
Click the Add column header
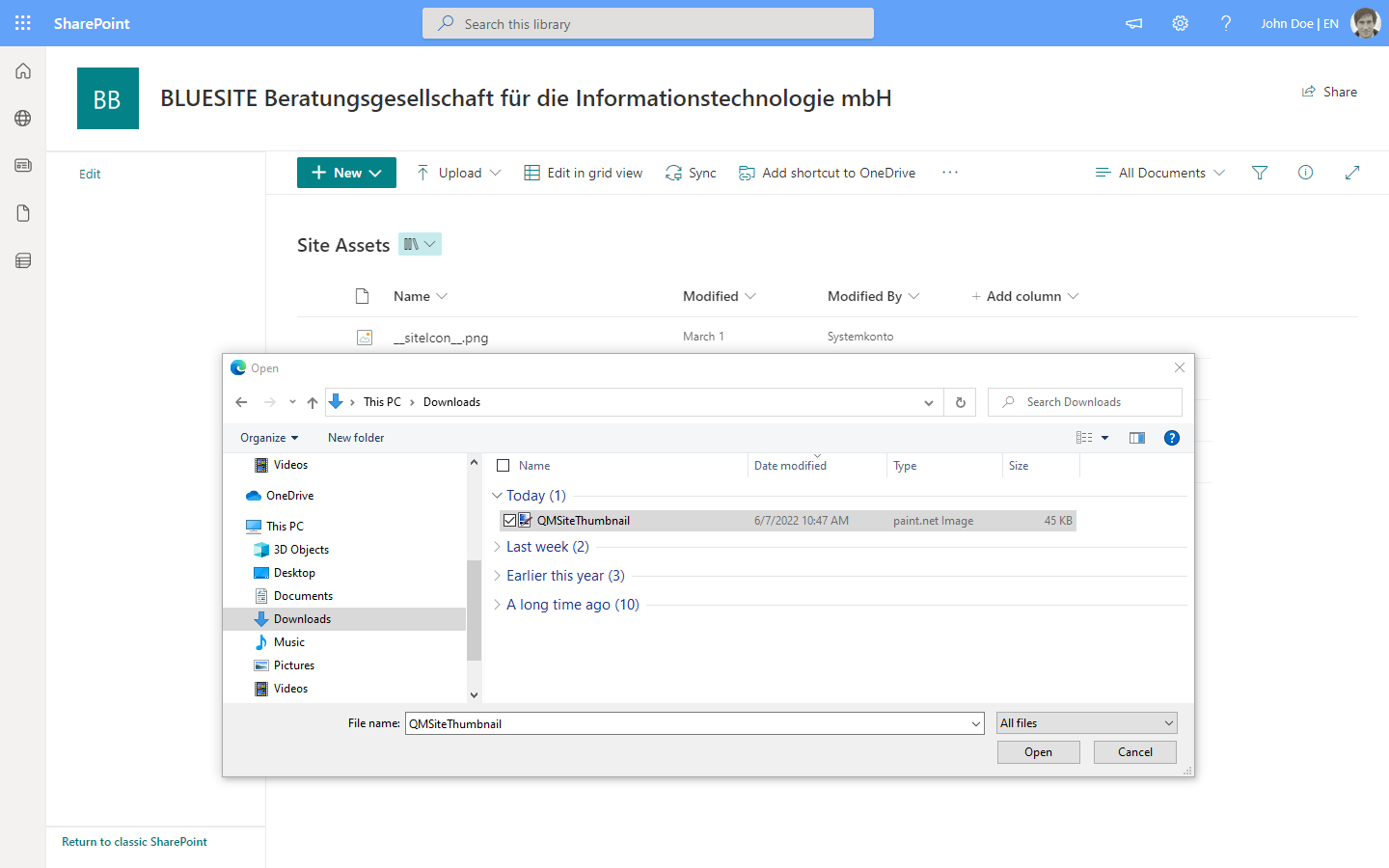1024,296
